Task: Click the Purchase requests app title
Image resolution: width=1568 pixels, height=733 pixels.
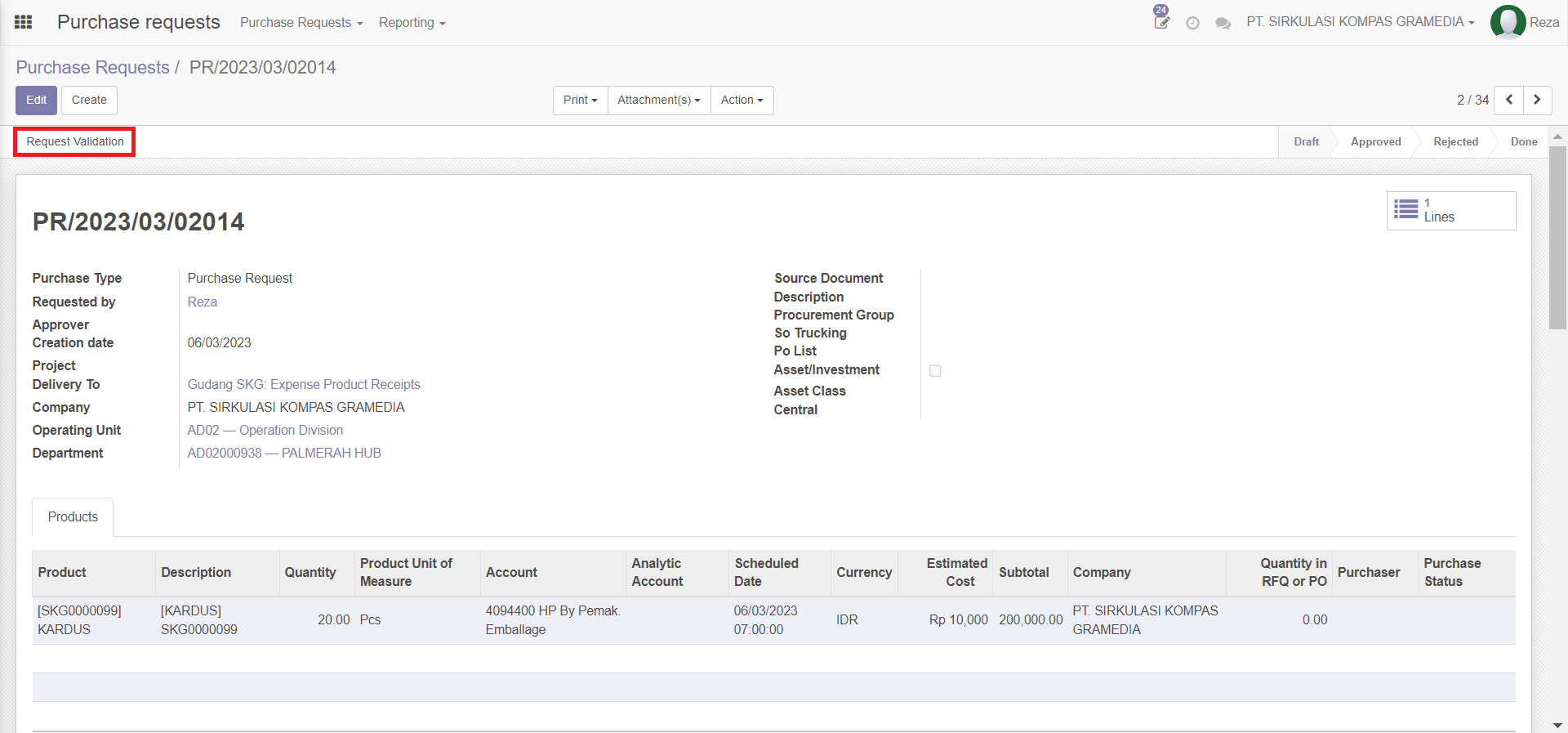Action: (x=139, y=22)
